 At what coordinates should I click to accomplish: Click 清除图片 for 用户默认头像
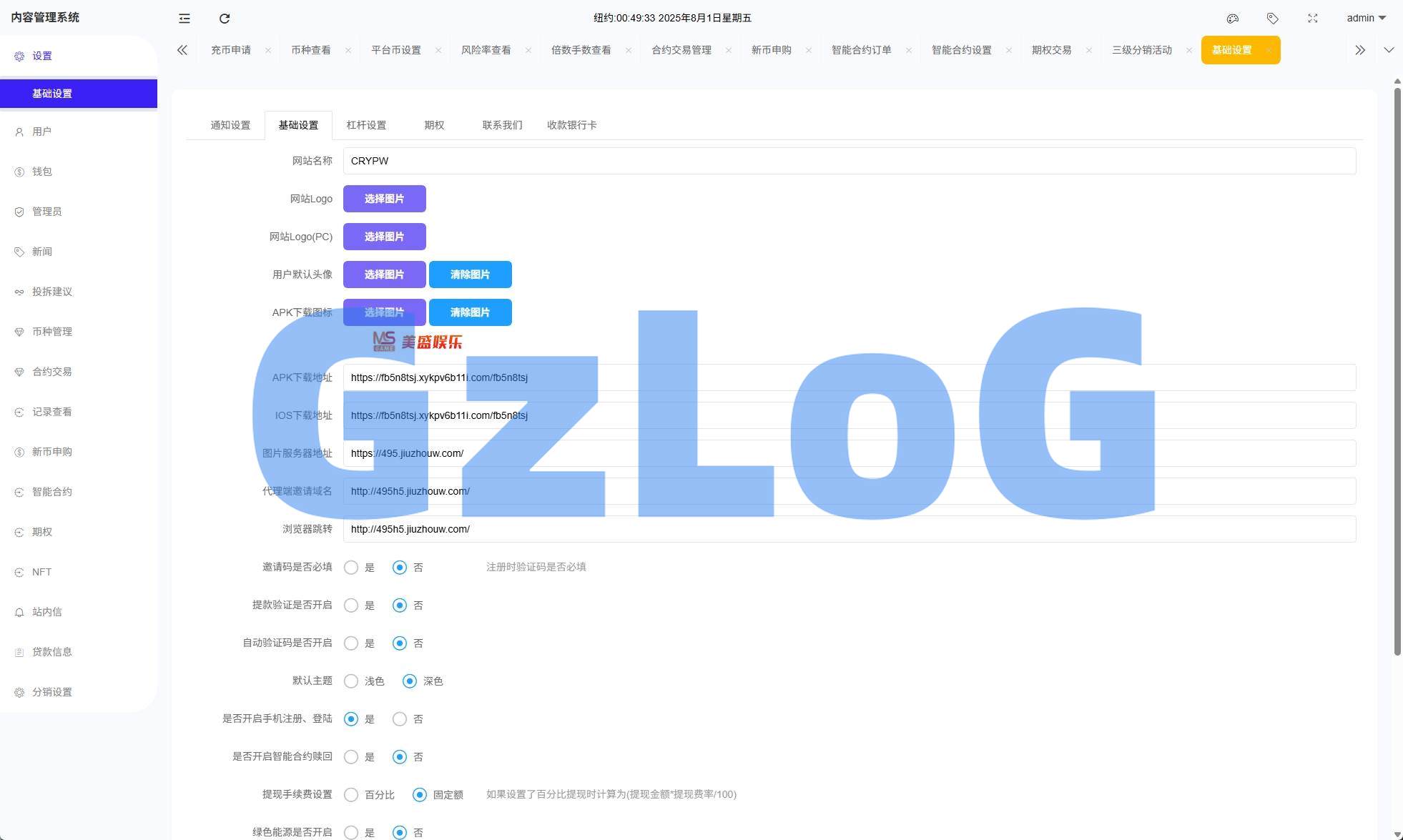point(470,275)
